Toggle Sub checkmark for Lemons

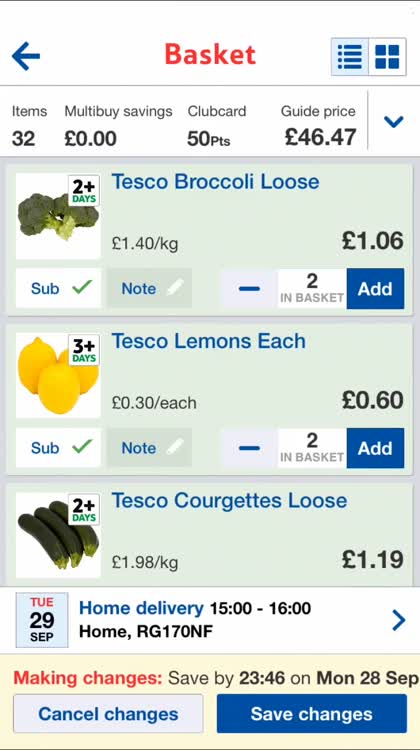click(x=58, y=448)
